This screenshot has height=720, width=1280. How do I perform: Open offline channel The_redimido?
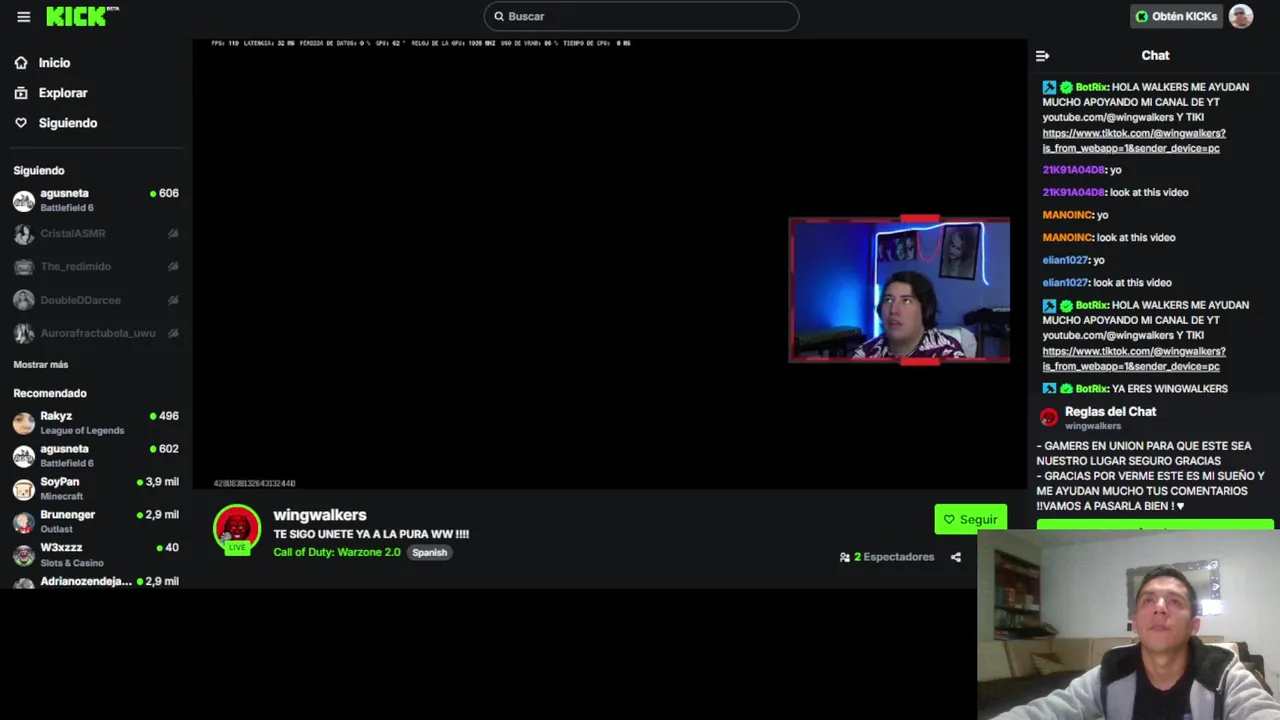click(x=96, y=267)
